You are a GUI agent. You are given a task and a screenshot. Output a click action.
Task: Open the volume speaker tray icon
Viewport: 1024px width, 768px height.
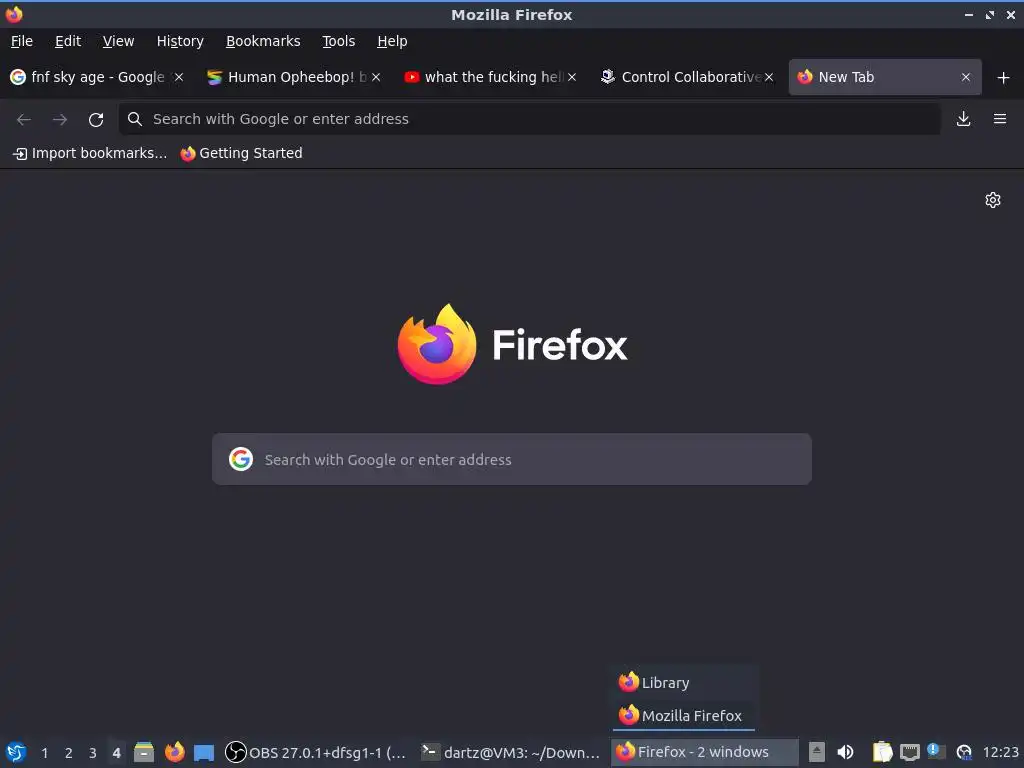(845, 752)
